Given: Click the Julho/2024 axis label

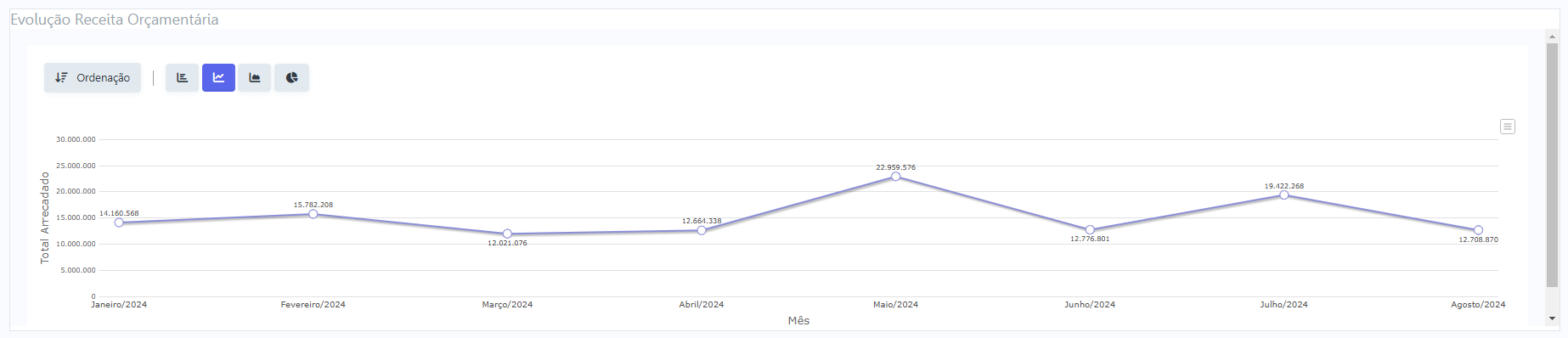Looking at the screenshot, I should (1284, 304).
